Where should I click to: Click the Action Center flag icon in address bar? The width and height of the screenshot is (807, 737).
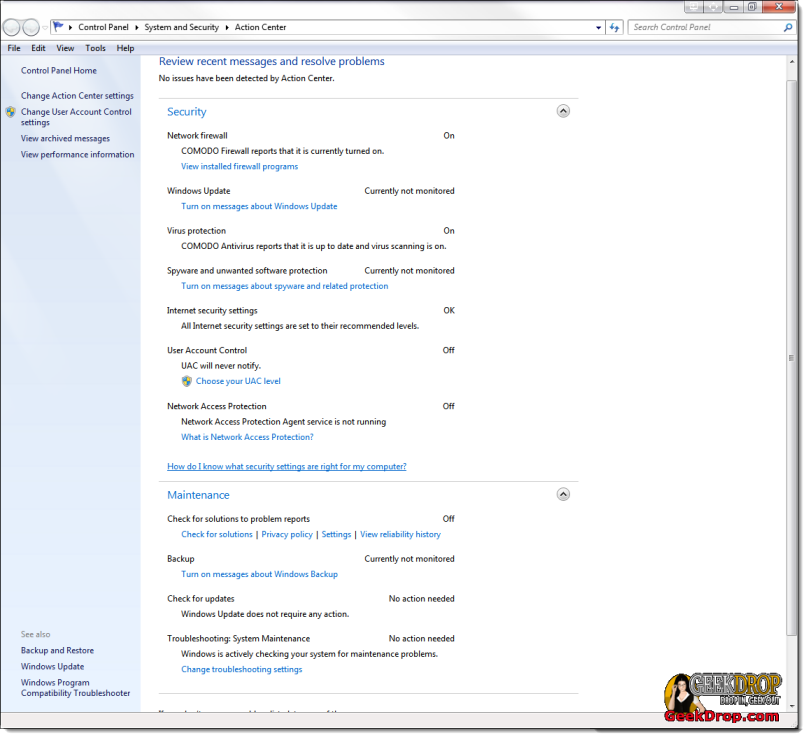tap(58, 26)
